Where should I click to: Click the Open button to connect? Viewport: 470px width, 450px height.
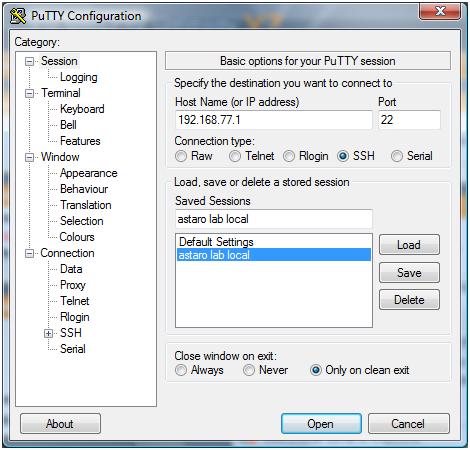321,424
